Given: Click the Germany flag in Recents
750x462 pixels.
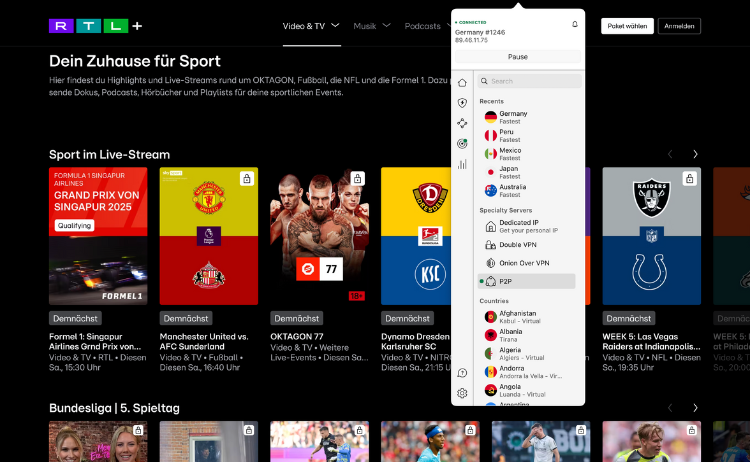Looking at the screenshot, I should pos(490,117).
